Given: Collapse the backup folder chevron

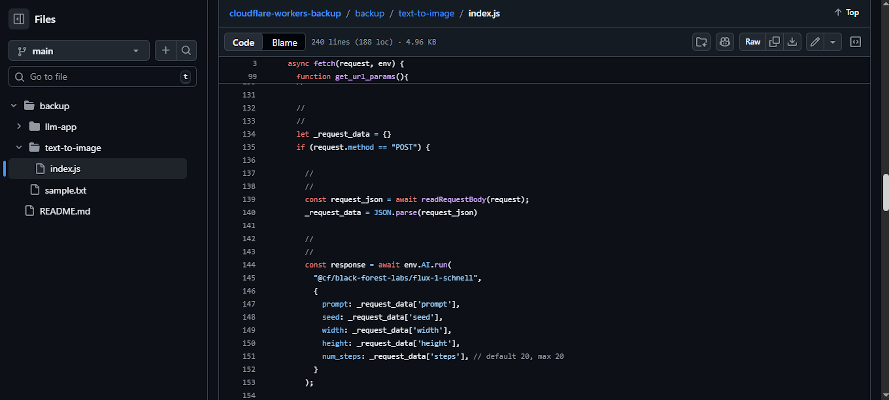Looking at the screenshot, I should coord(14,106).
